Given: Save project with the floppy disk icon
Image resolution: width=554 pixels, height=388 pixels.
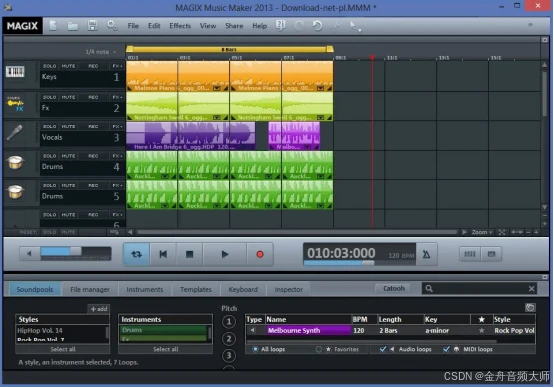Looking at the screenshot, I should point(93,25).
